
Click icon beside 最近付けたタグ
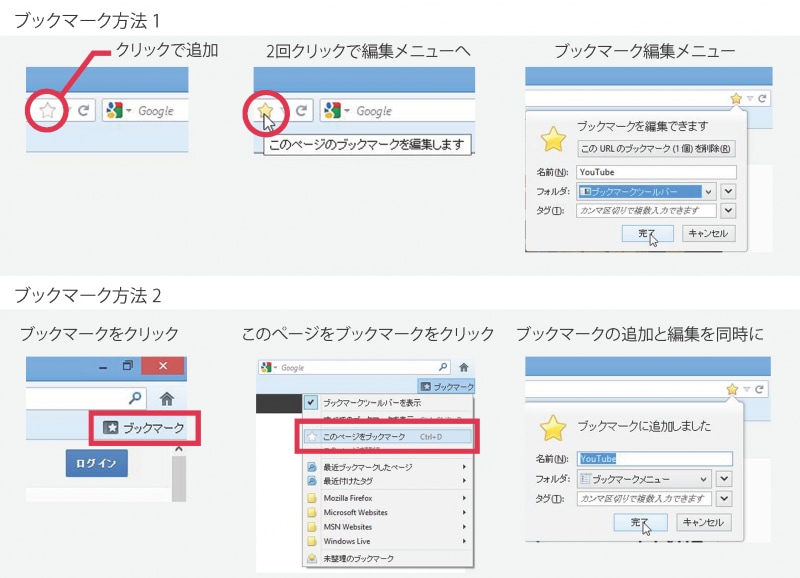[x=312, y=481]
